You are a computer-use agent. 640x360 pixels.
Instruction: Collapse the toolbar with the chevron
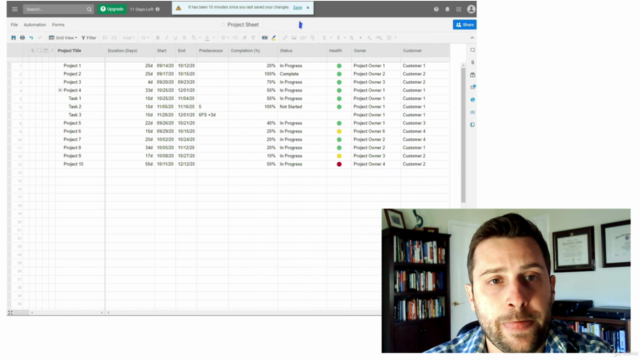[472, 38]
